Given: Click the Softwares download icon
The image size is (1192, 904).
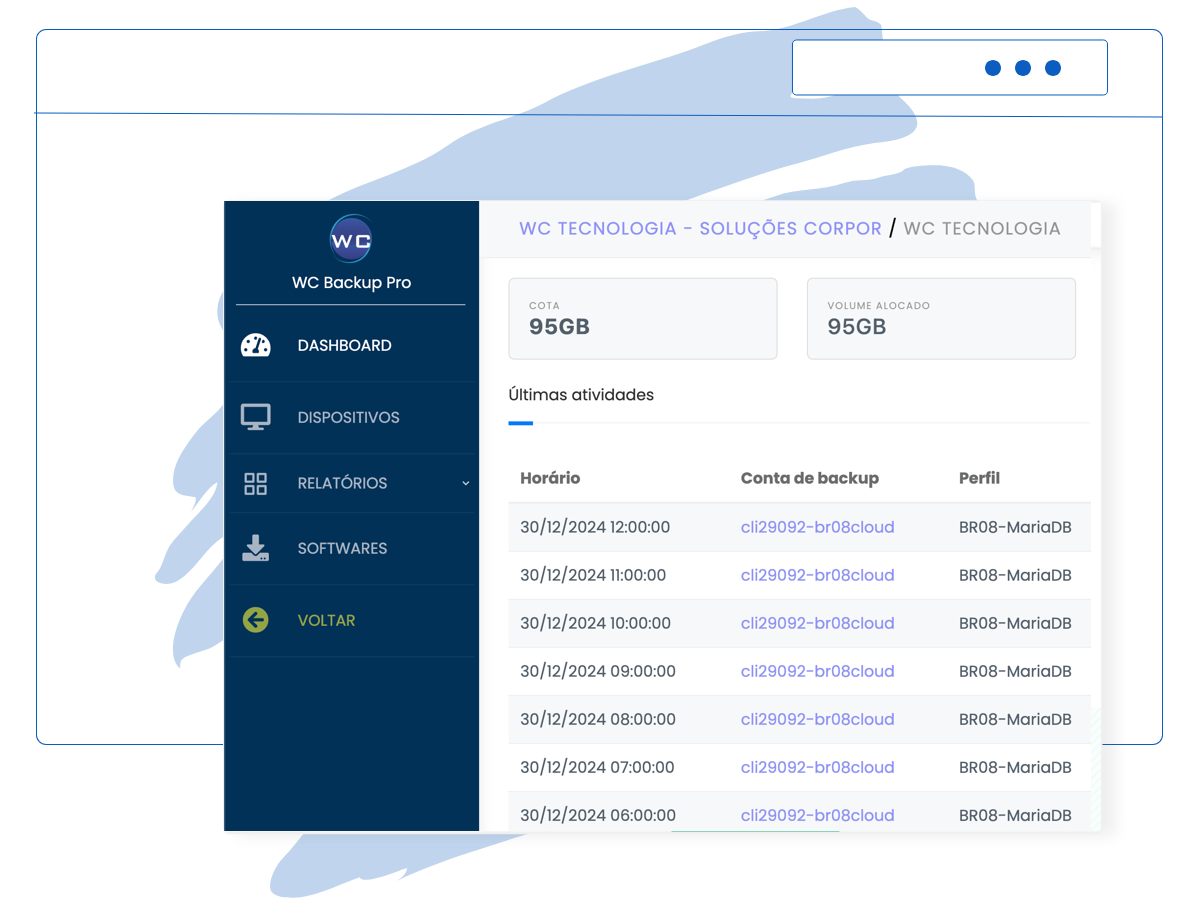Looking at the screenshot, I should tap(256, 548).
